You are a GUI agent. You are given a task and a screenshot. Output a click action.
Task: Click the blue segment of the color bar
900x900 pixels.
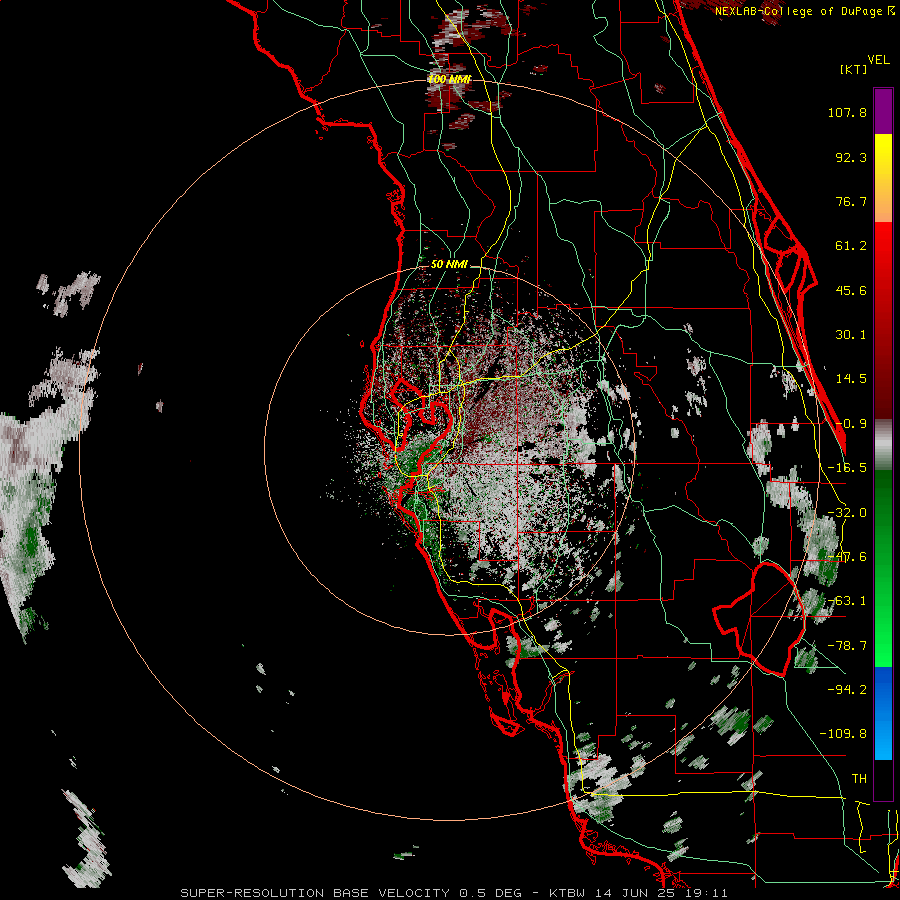coord(883,713)
